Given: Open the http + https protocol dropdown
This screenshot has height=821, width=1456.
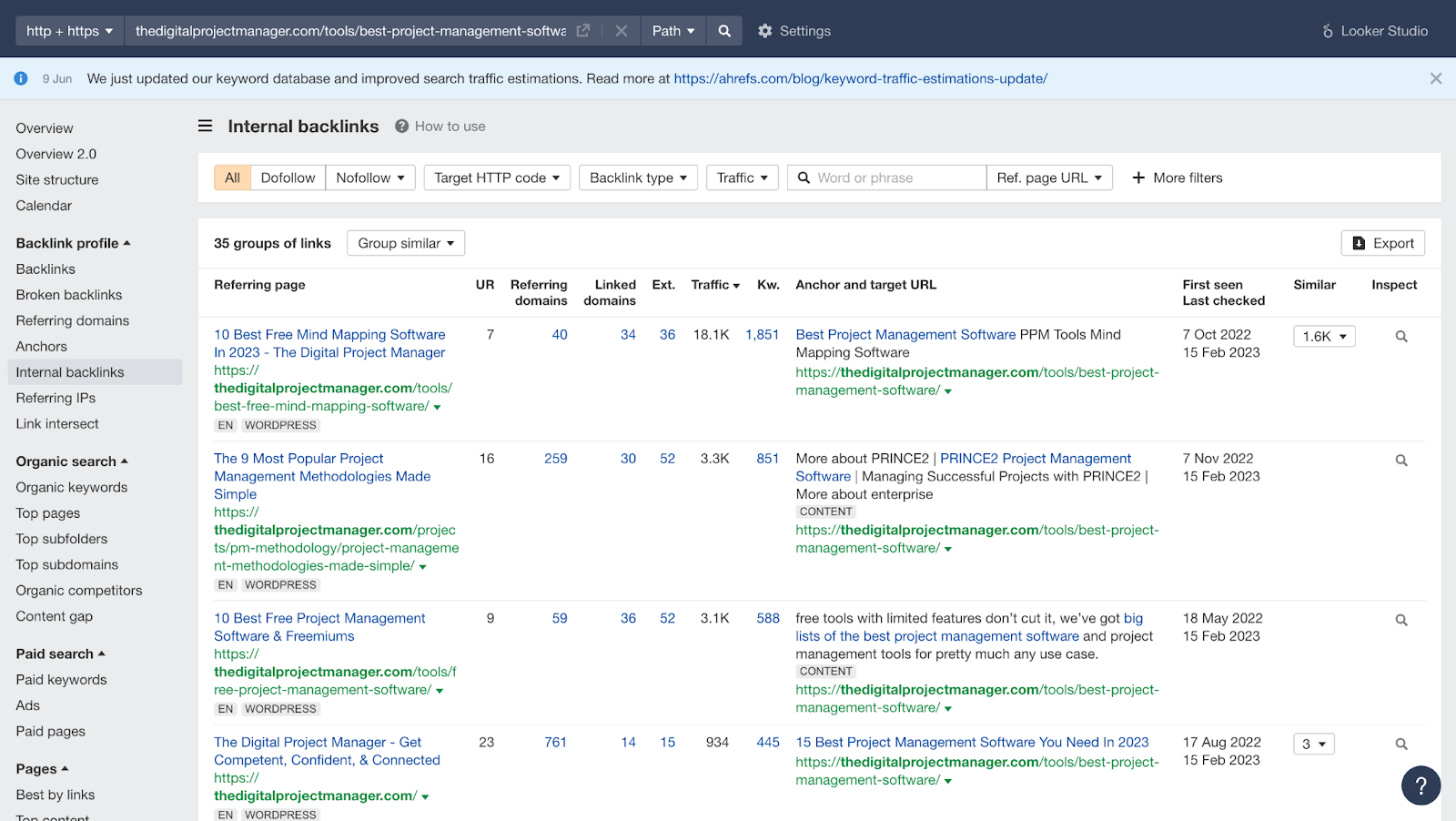Looking at the screenshot, I should 70,31.
